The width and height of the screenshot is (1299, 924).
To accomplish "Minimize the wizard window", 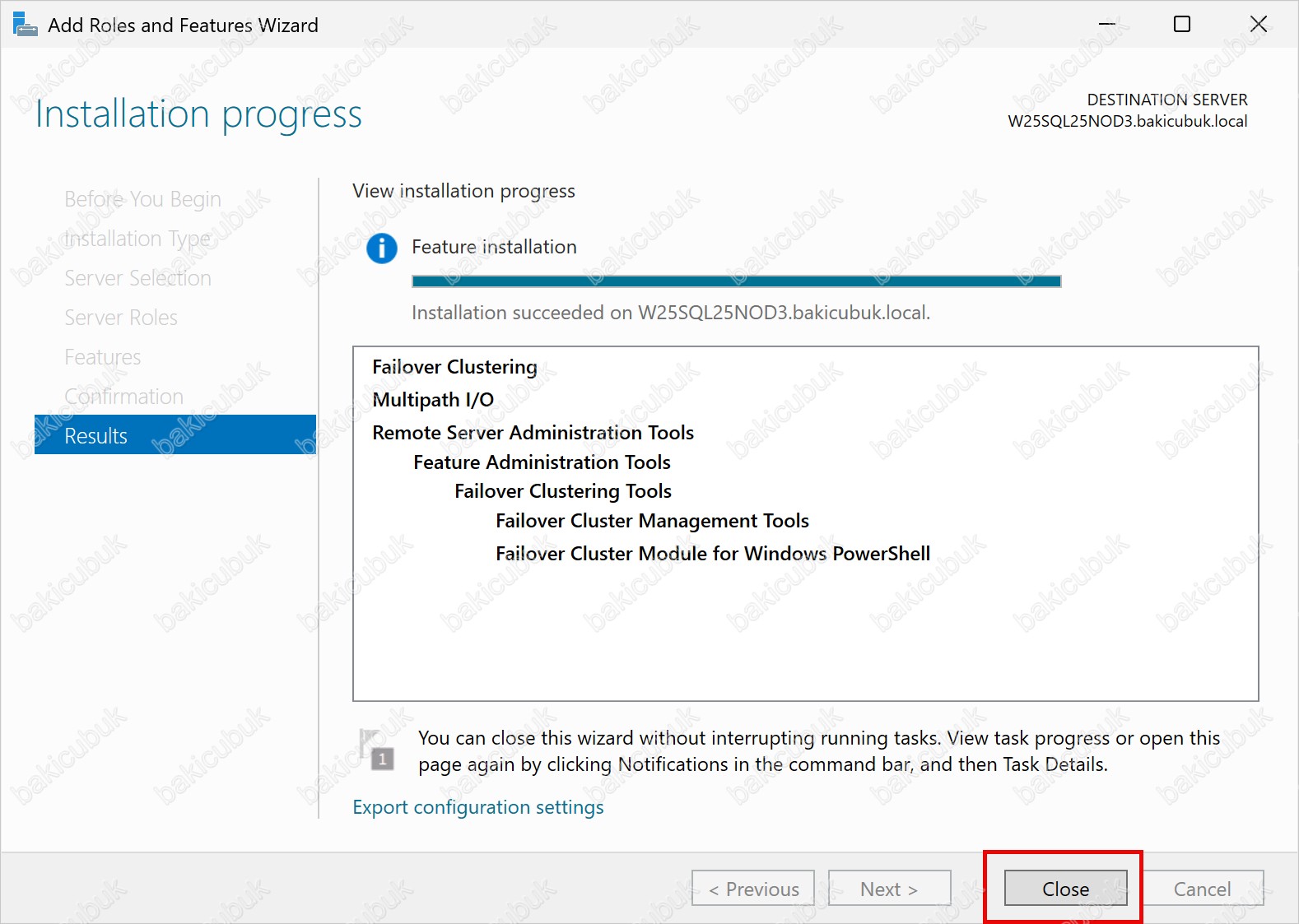I will click(x=1106, y=25).
